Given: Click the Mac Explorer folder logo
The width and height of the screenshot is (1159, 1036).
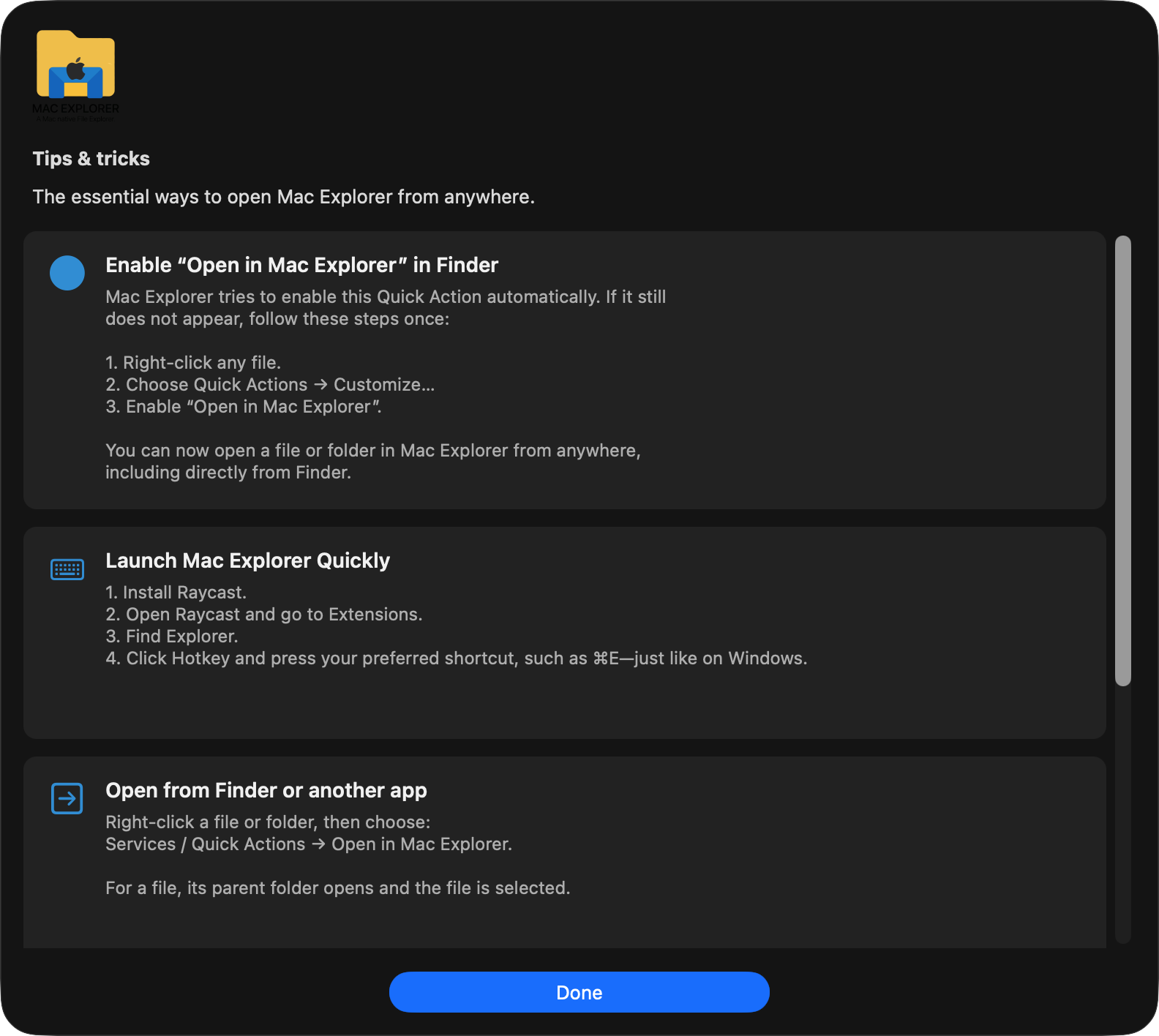Looking at the screenshot, I should [75, 75].
